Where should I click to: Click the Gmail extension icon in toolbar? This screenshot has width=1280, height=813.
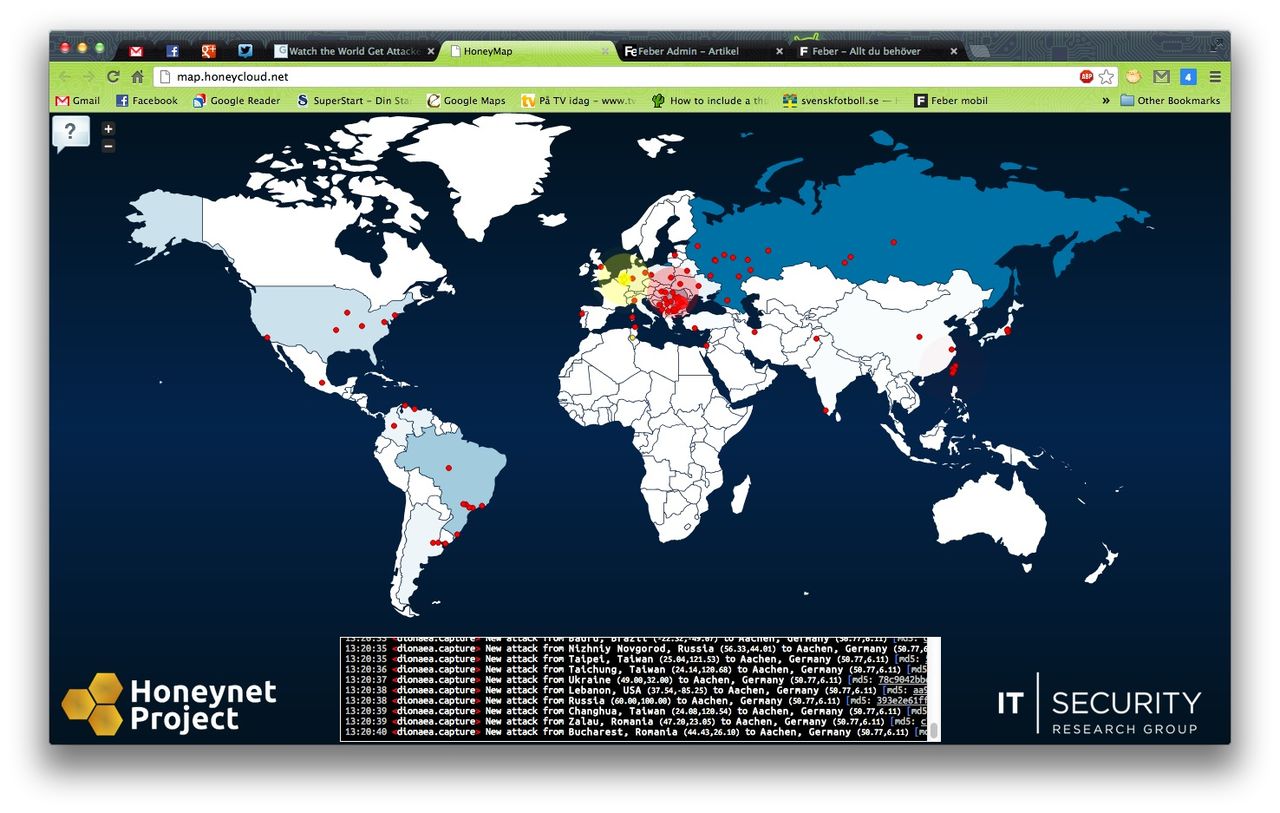click(1161, 76)
